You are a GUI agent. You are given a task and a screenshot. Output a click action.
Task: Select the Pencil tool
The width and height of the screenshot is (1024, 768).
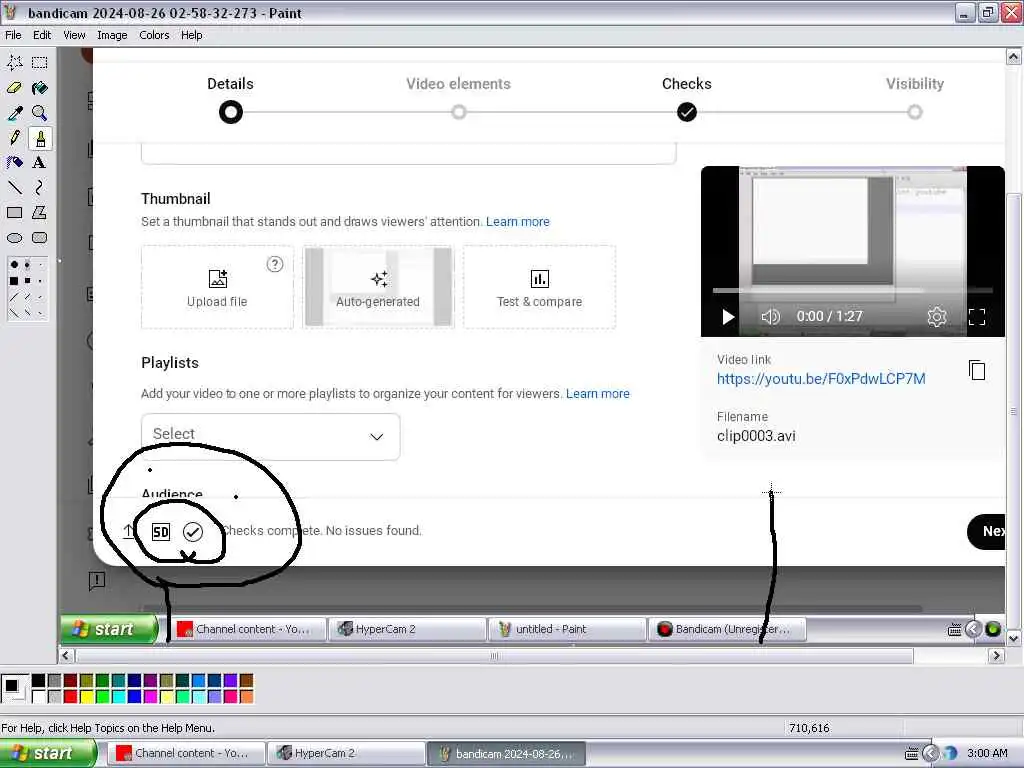(x=14, y=138)
